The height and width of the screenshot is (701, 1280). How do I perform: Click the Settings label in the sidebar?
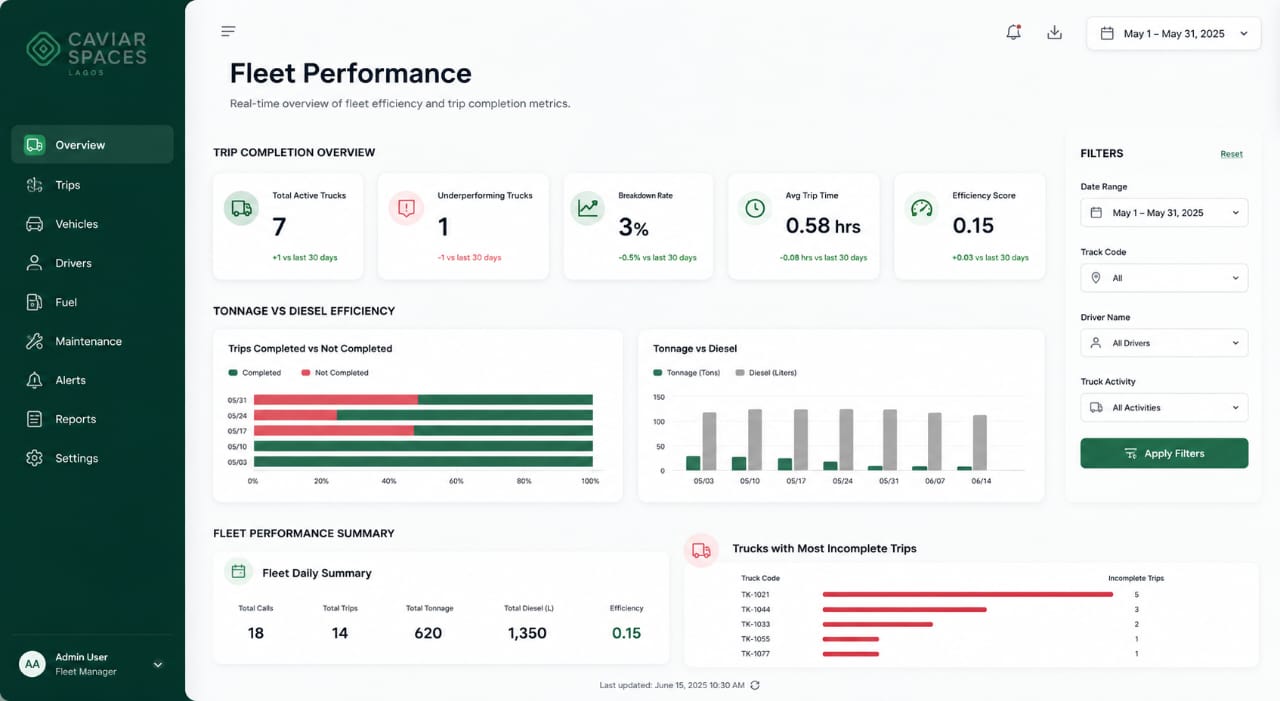tap(77, 458)
